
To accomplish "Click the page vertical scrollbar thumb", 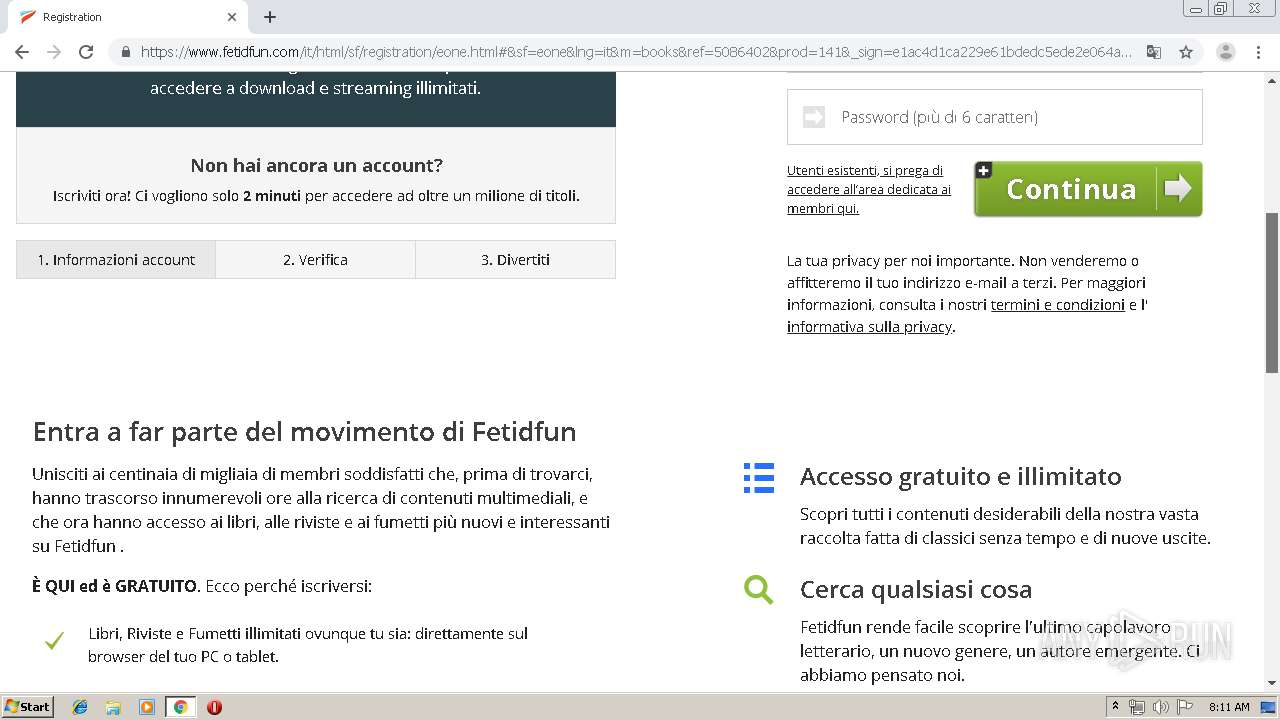I will pyautogui.click(x=1272, y=293).
